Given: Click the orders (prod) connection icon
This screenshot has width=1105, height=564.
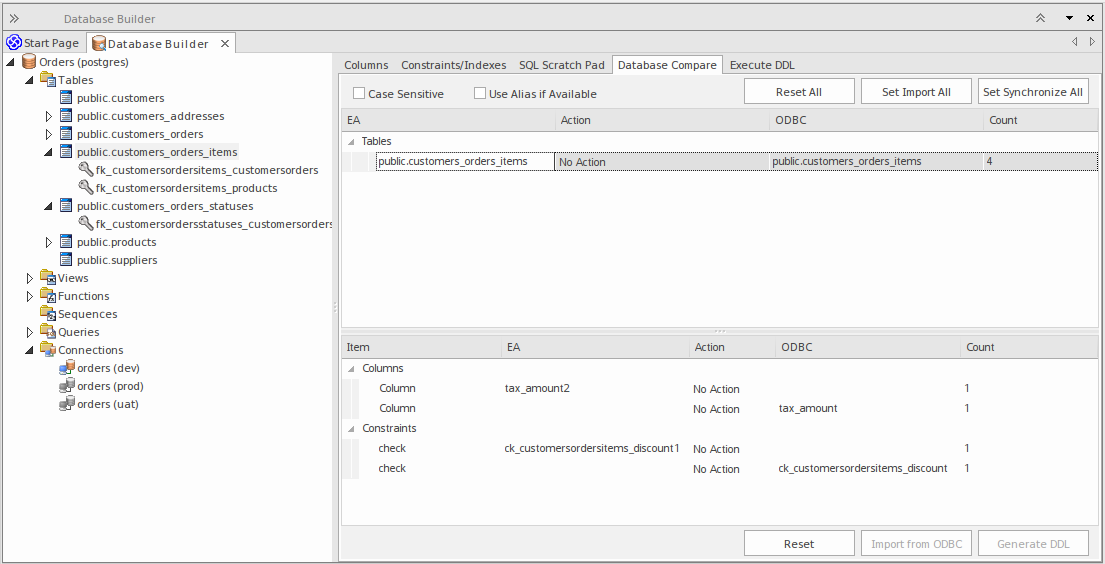Looking at the screenshot, I should point(67,386).
